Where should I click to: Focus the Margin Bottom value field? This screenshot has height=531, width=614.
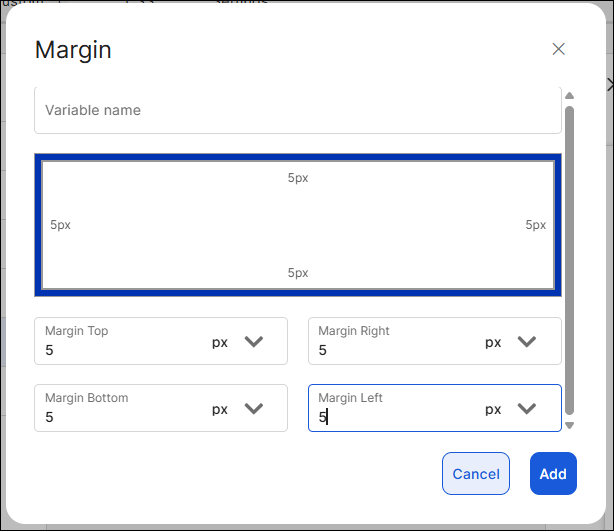(x=120, y=417)
